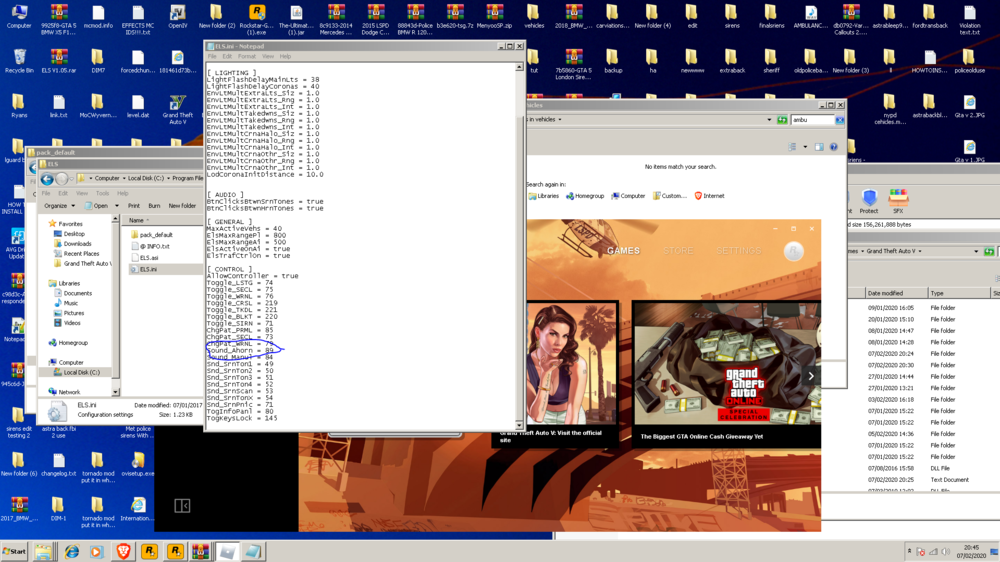Switch to the GAMES tab in Rockstar launcher
1000x562 pixels.
click(623, 251)
